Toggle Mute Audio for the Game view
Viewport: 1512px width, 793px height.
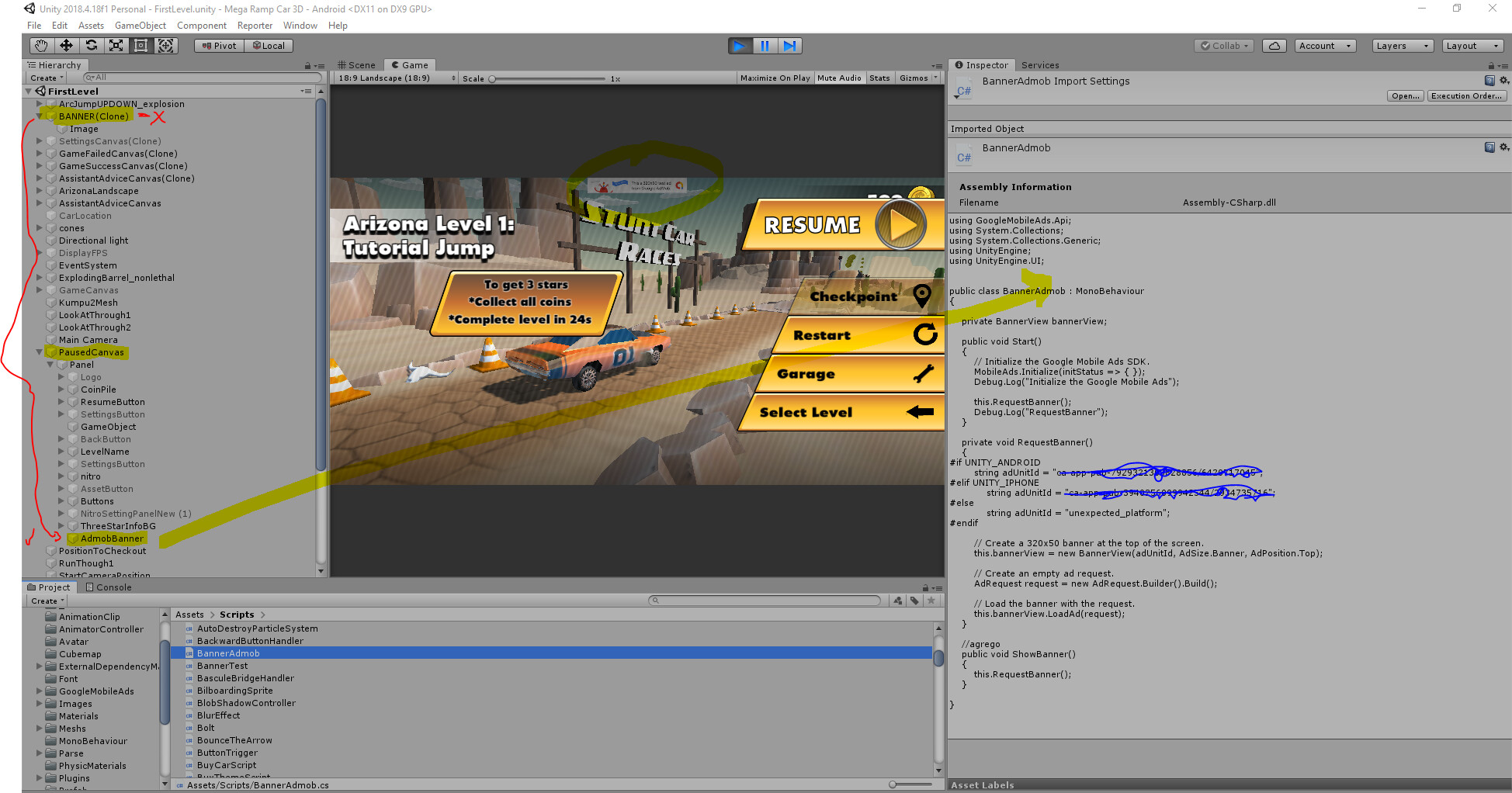pos(839,78)
